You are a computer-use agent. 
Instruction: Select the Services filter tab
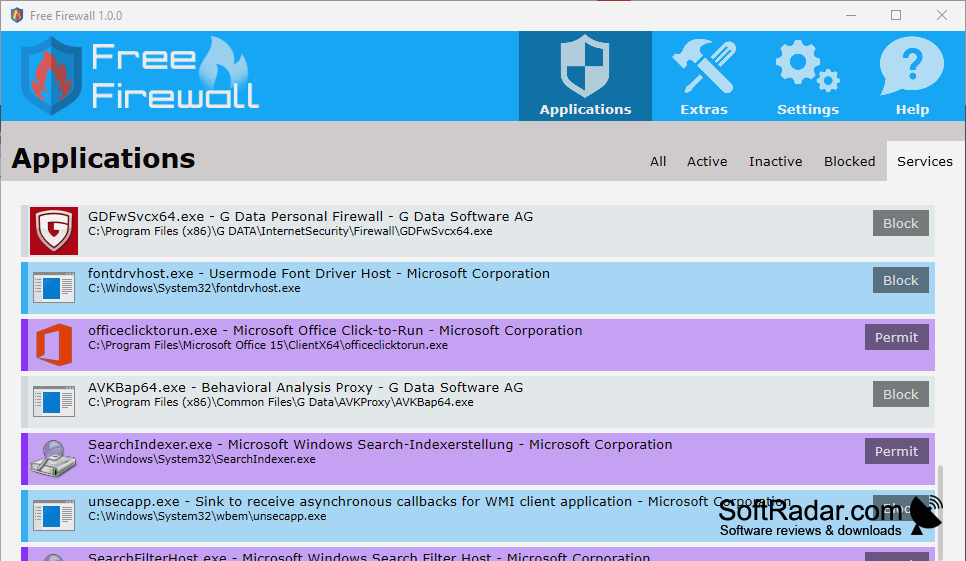click(x=925, y=161)
